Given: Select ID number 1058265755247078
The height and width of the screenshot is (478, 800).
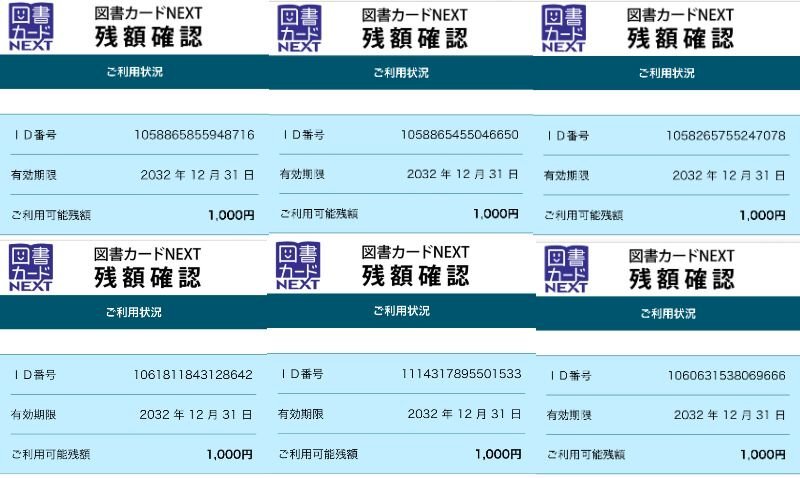Looking at the screenshot, I should pyautogui.click(x=726, y=136).
